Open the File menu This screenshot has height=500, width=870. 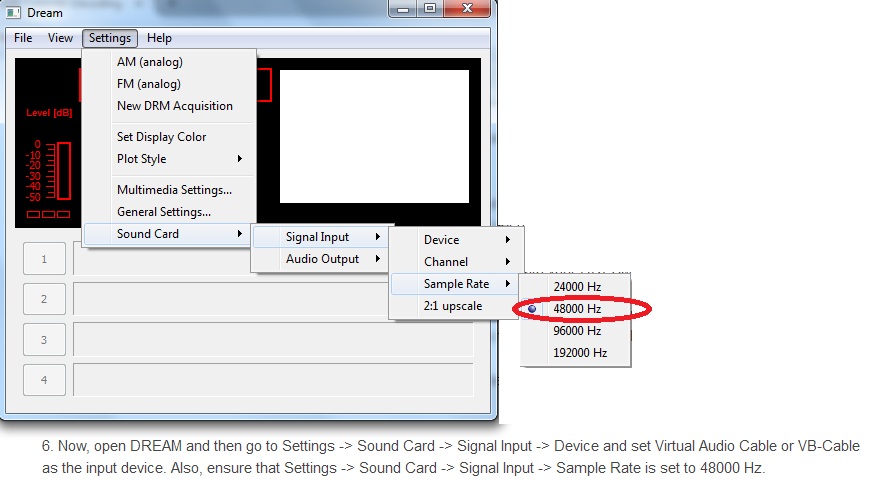click(23, 38)
